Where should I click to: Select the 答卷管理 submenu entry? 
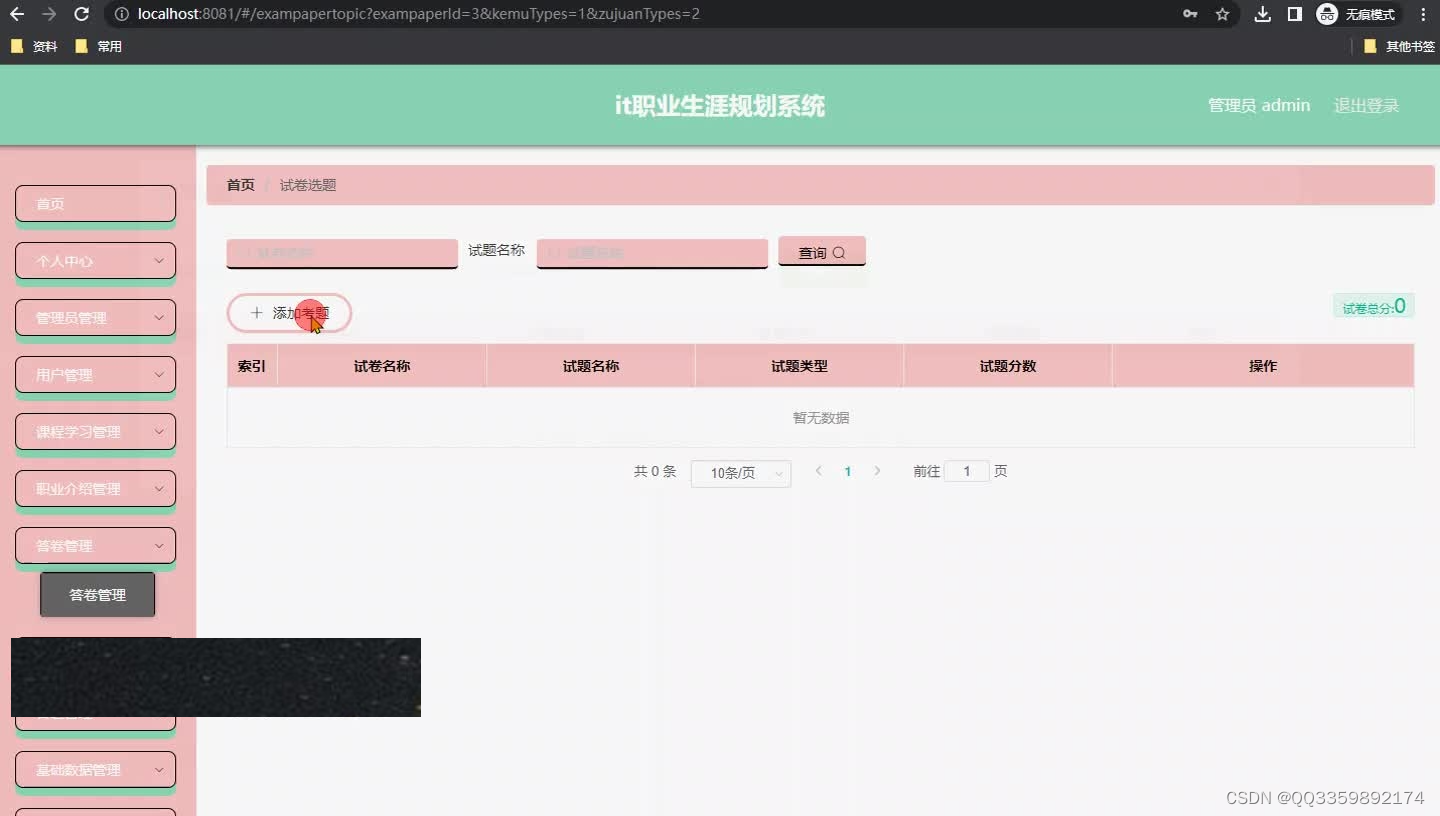pos(97,595)
